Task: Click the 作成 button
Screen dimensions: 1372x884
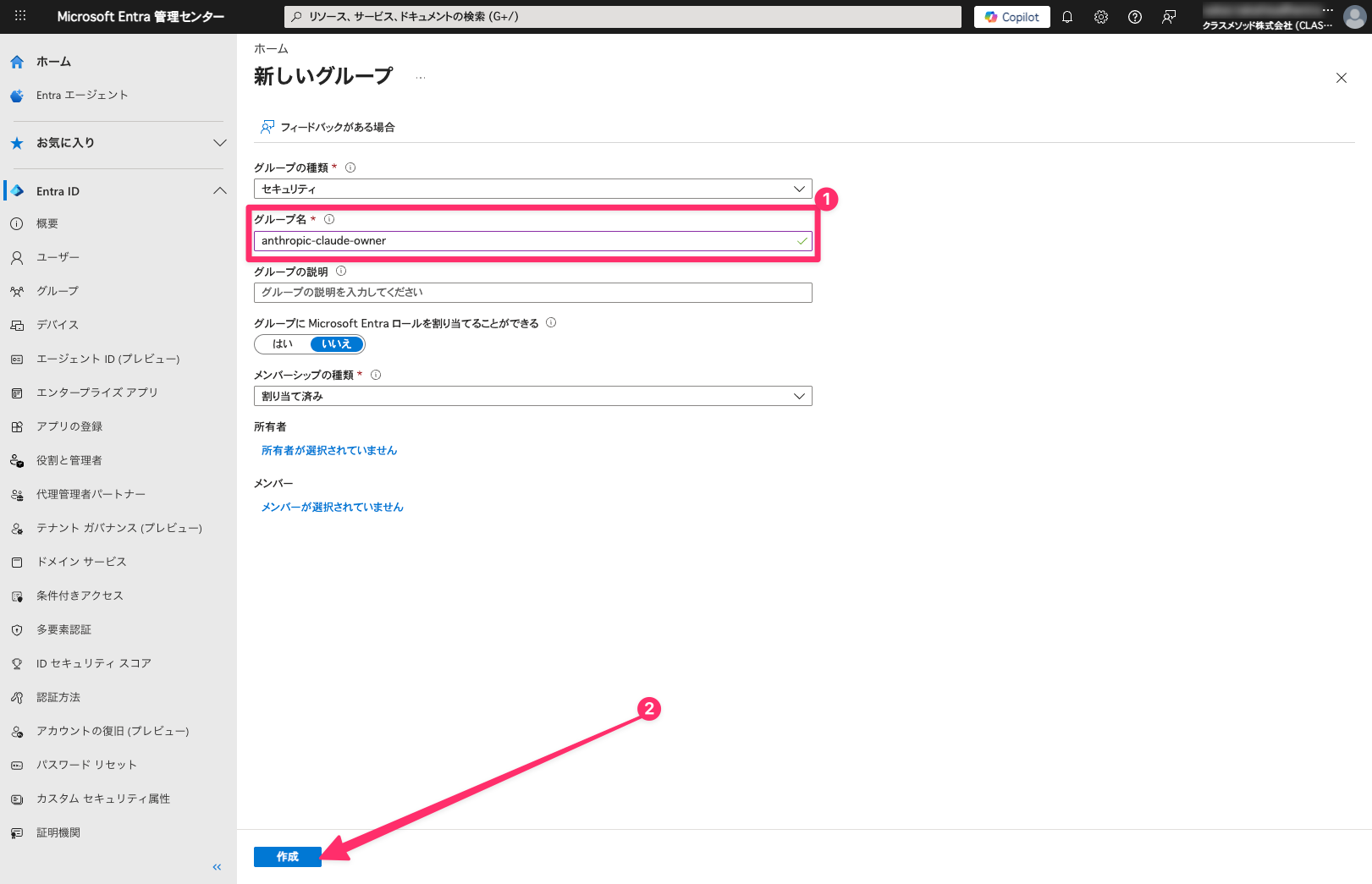Action: 287,857
